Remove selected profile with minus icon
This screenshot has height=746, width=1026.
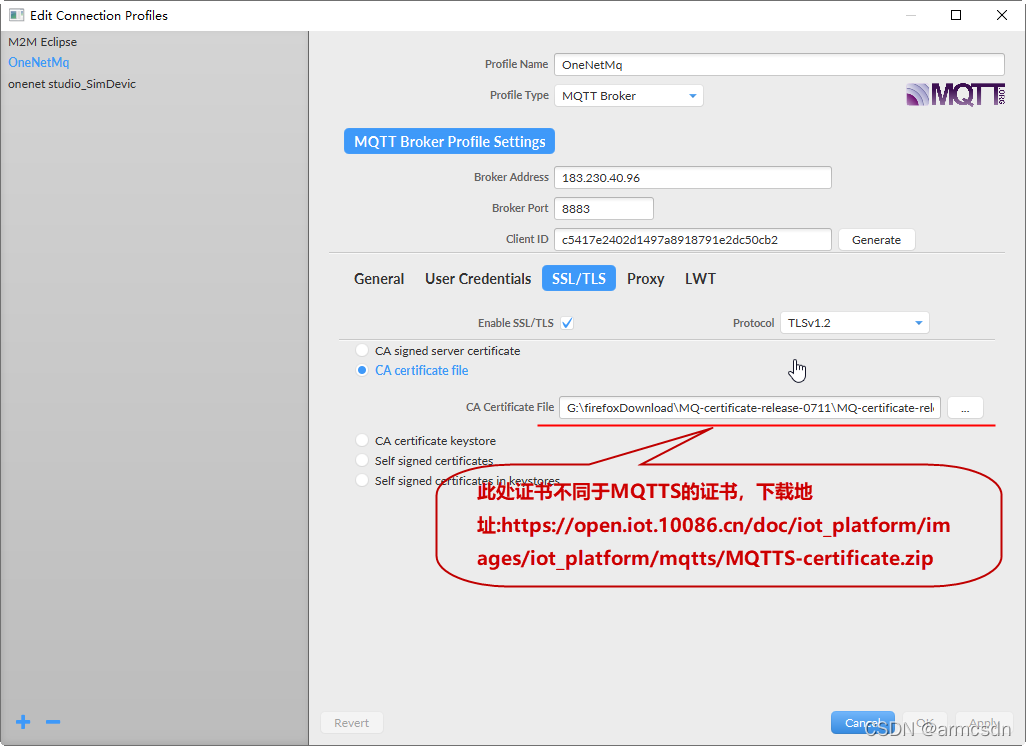coord(53,722)
